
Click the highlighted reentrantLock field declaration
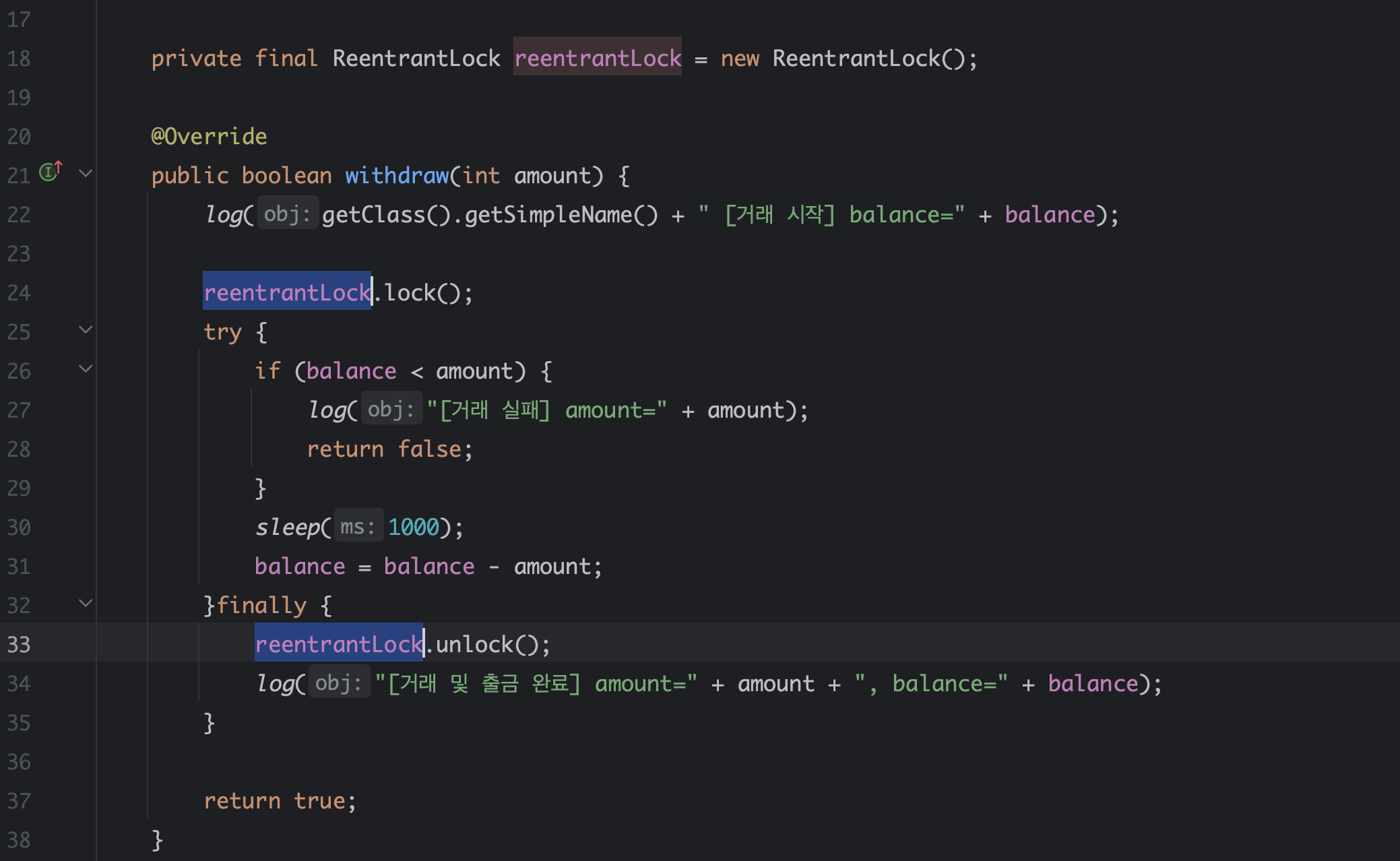(598, 59)
